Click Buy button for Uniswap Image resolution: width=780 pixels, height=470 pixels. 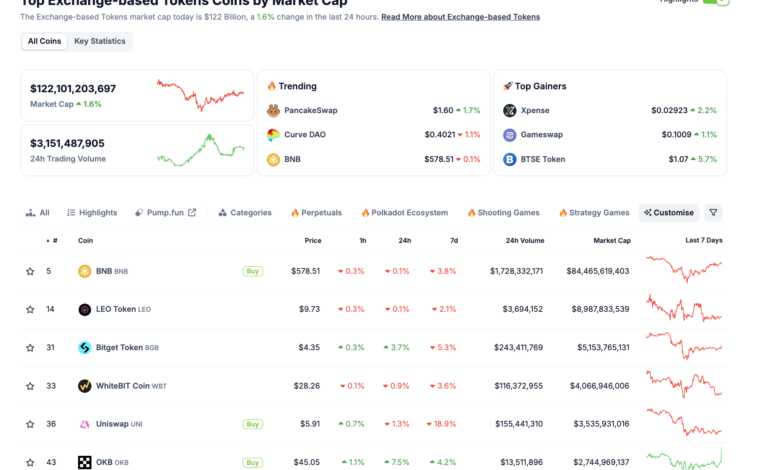pos(253,424)
